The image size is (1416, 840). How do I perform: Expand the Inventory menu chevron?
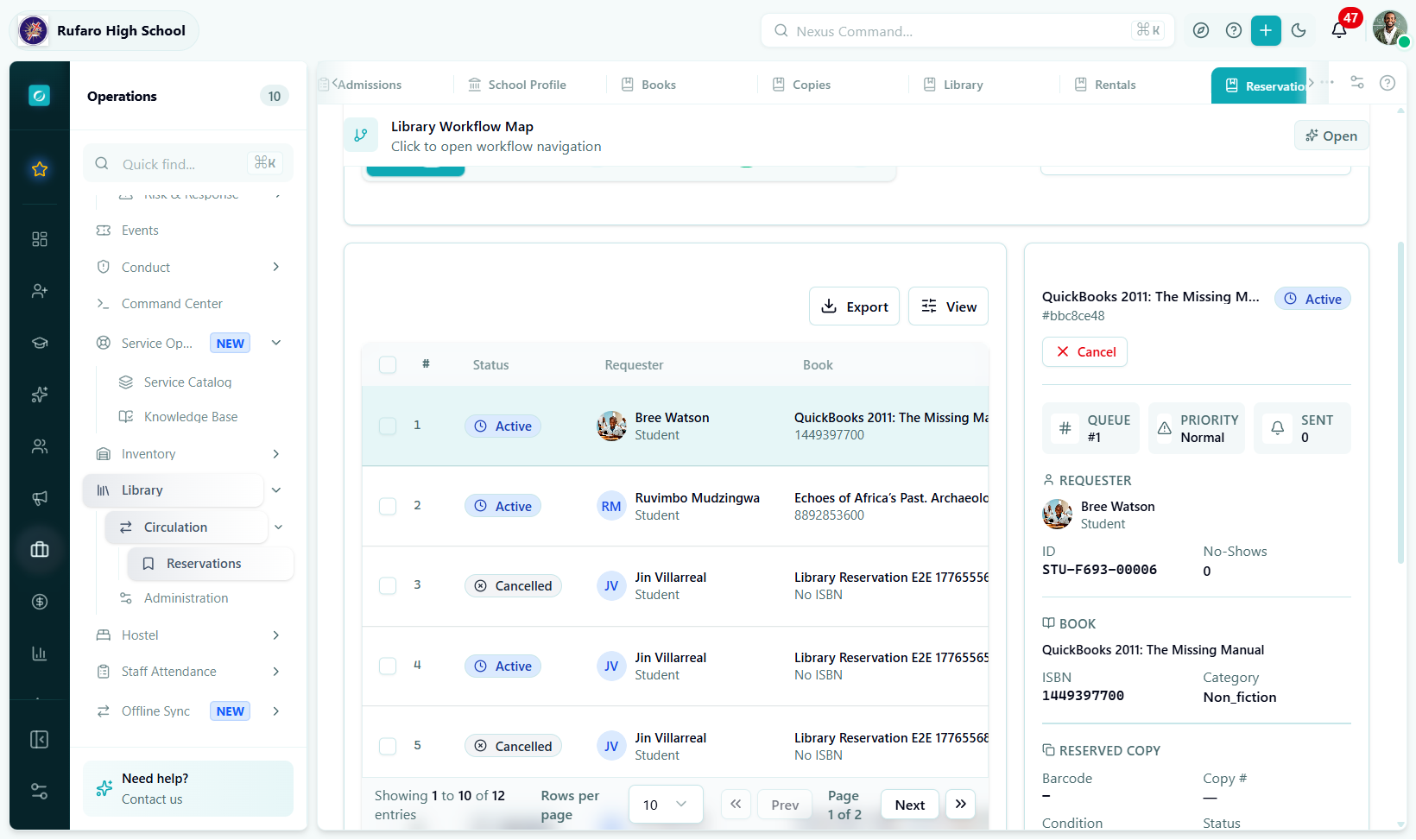click(276, 454)
